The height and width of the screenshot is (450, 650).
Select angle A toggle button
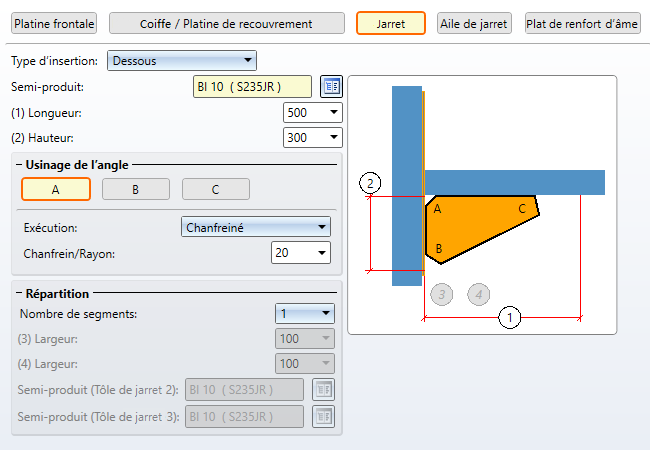pyautogui.click(x=56, y=188)
